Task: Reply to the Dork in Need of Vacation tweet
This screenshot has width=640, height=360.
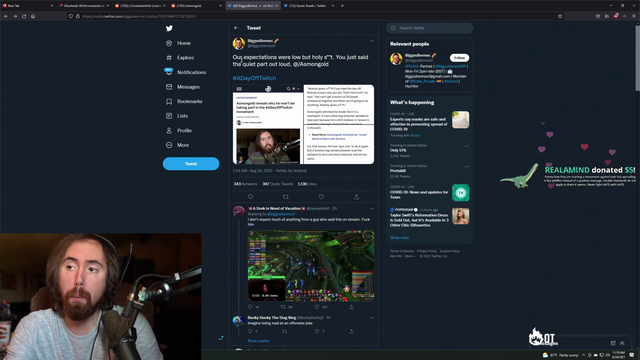Action: pyautogui.click(x=250, y=307)
